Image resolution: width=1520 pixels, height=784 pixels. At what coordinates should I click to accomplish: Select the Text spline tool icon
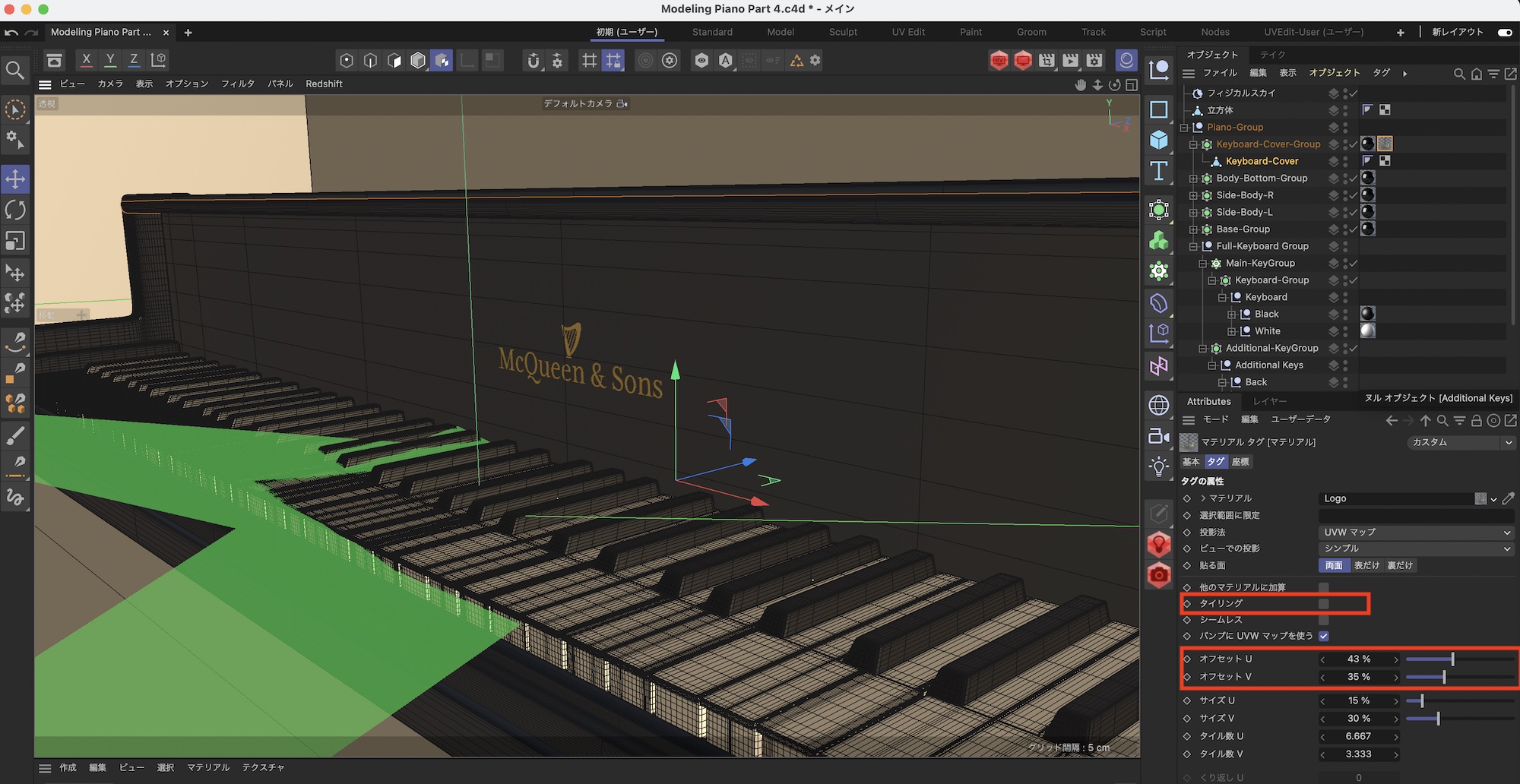(1158, 171)
